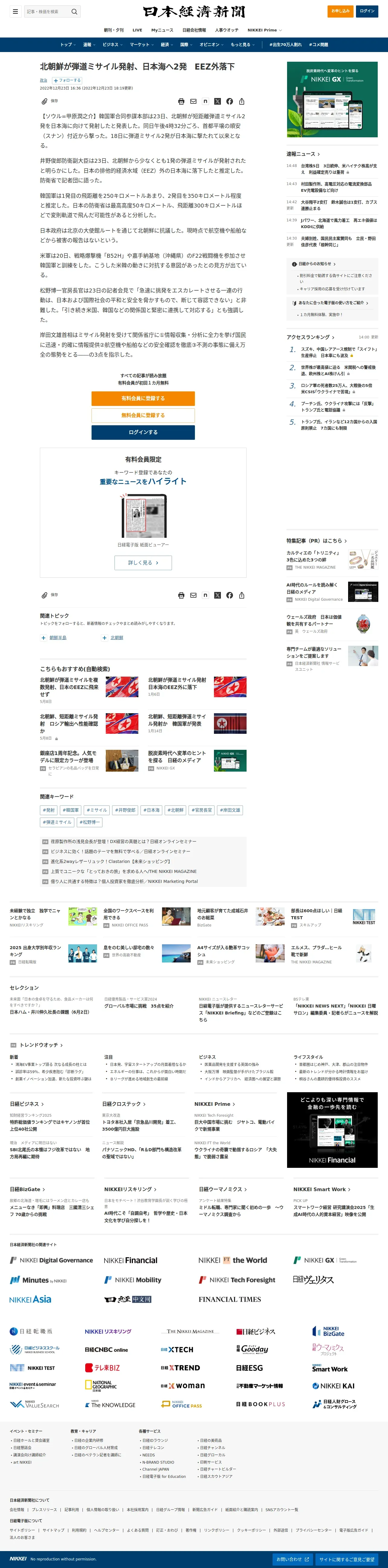Click the 無料会員に登録する button
388x1568 pixels.
(x=143, y=415)
